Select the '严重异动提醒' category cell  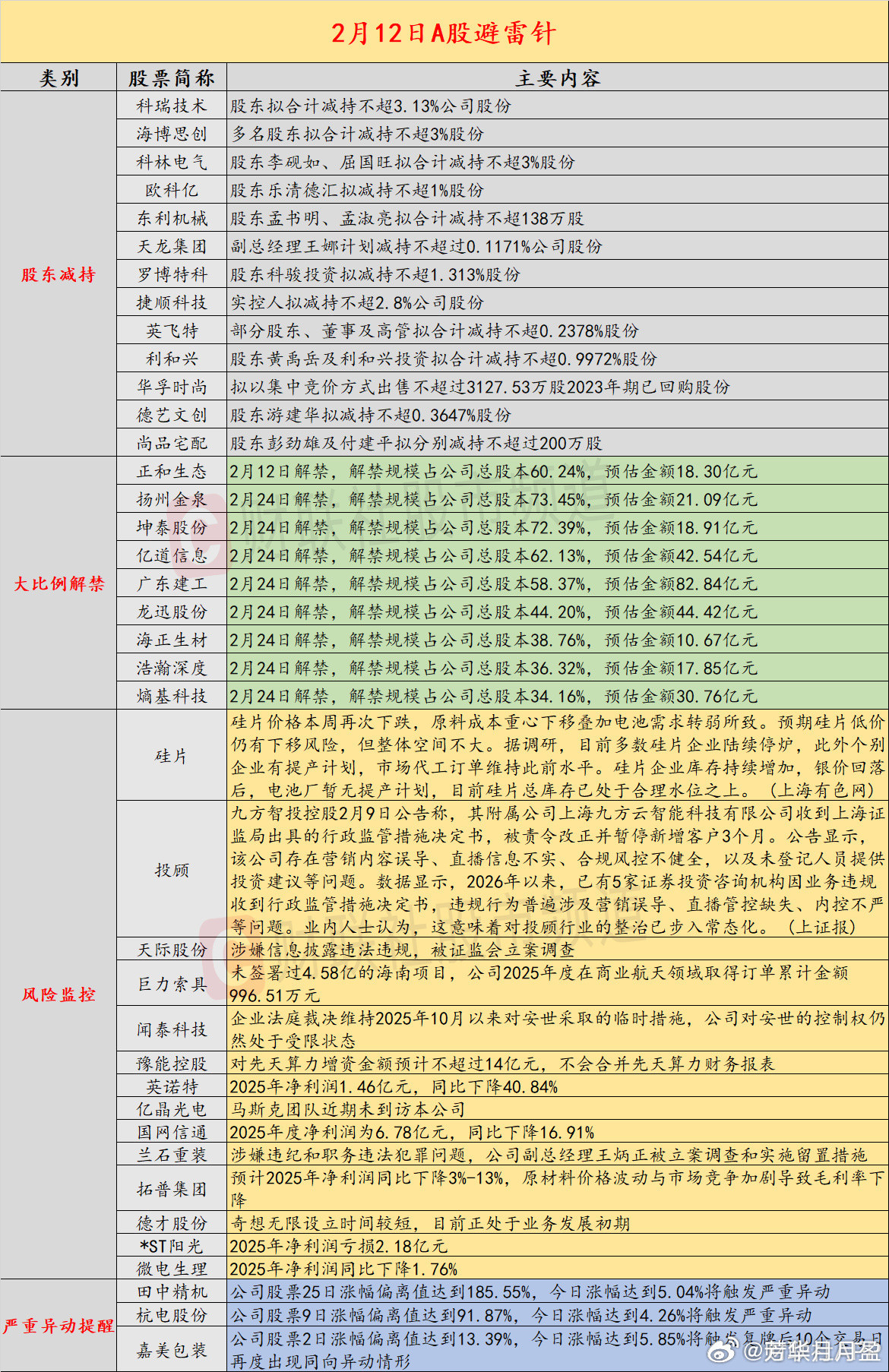(59, 1326)
